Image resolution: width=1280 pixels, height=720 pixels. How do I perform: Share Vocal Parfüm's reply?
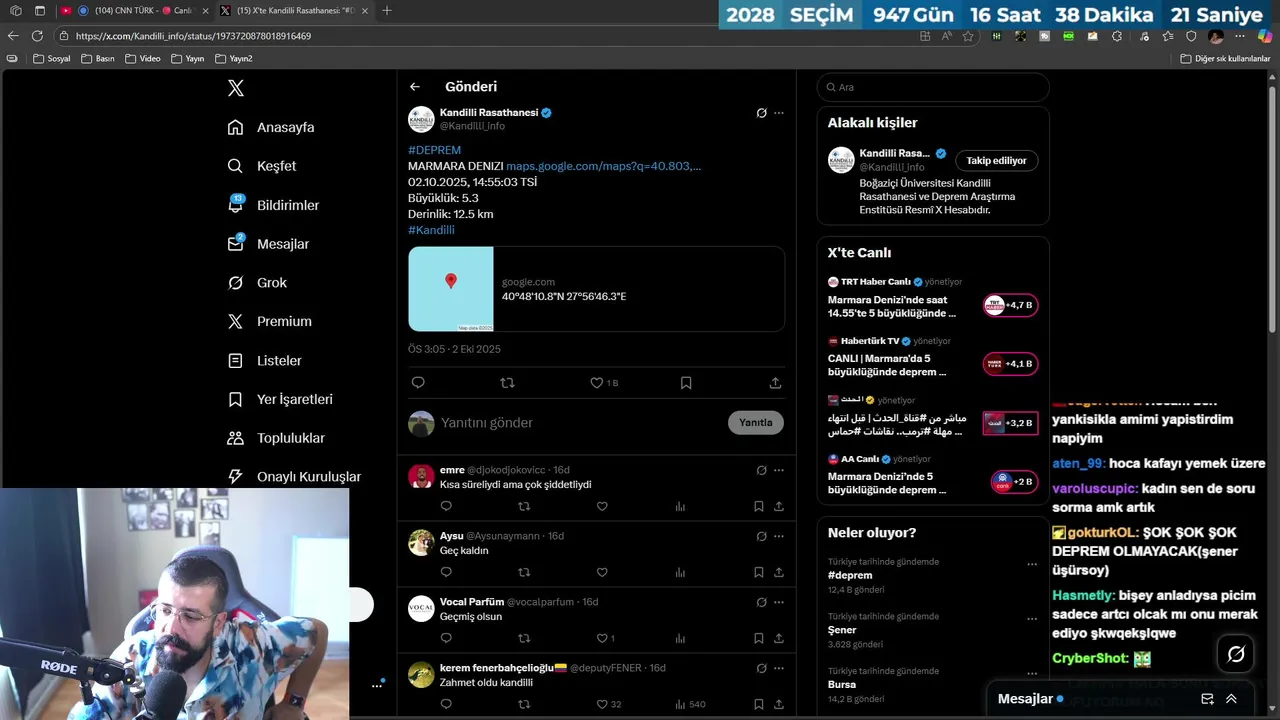[779, 638]
